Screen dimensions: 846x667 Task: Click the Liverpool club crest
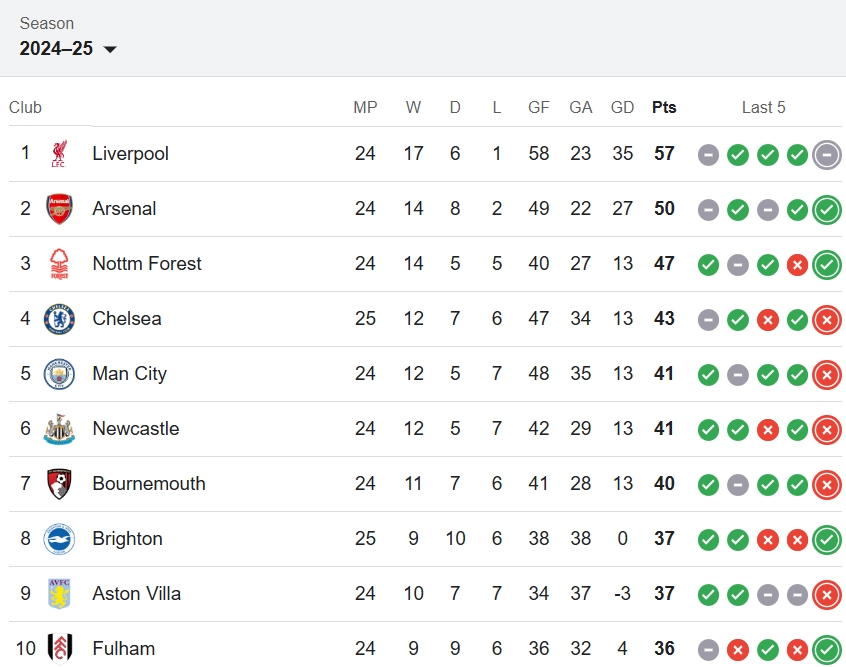click(59, 154)
